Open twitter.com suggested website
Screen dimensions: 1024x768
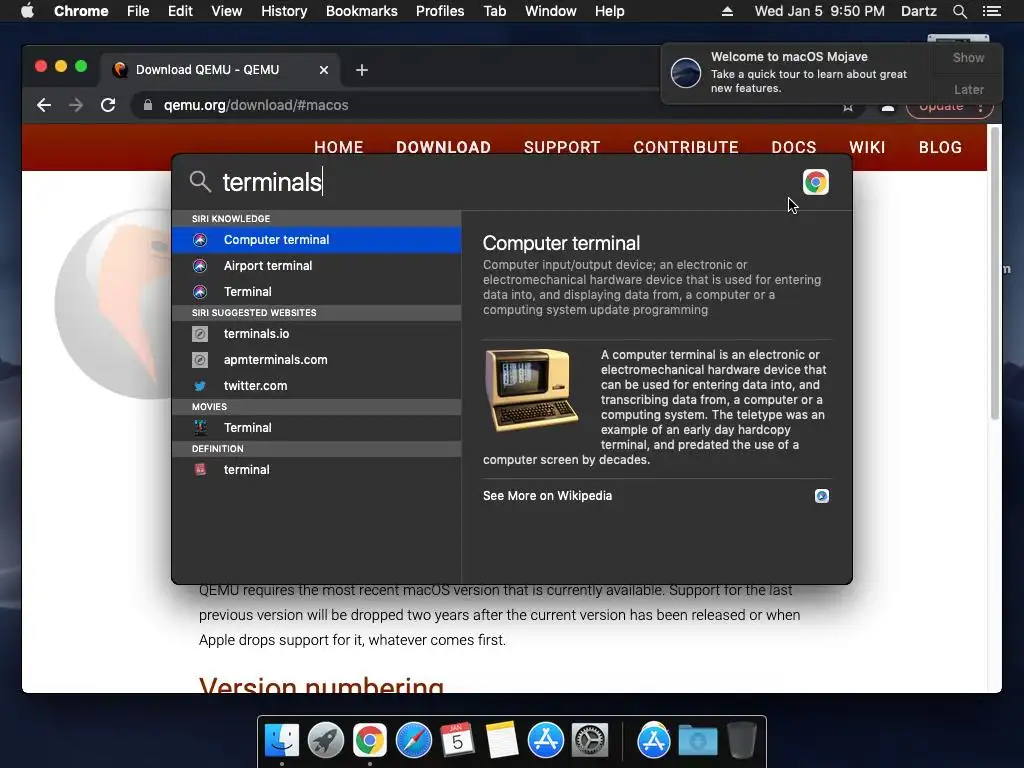(317, 386)
